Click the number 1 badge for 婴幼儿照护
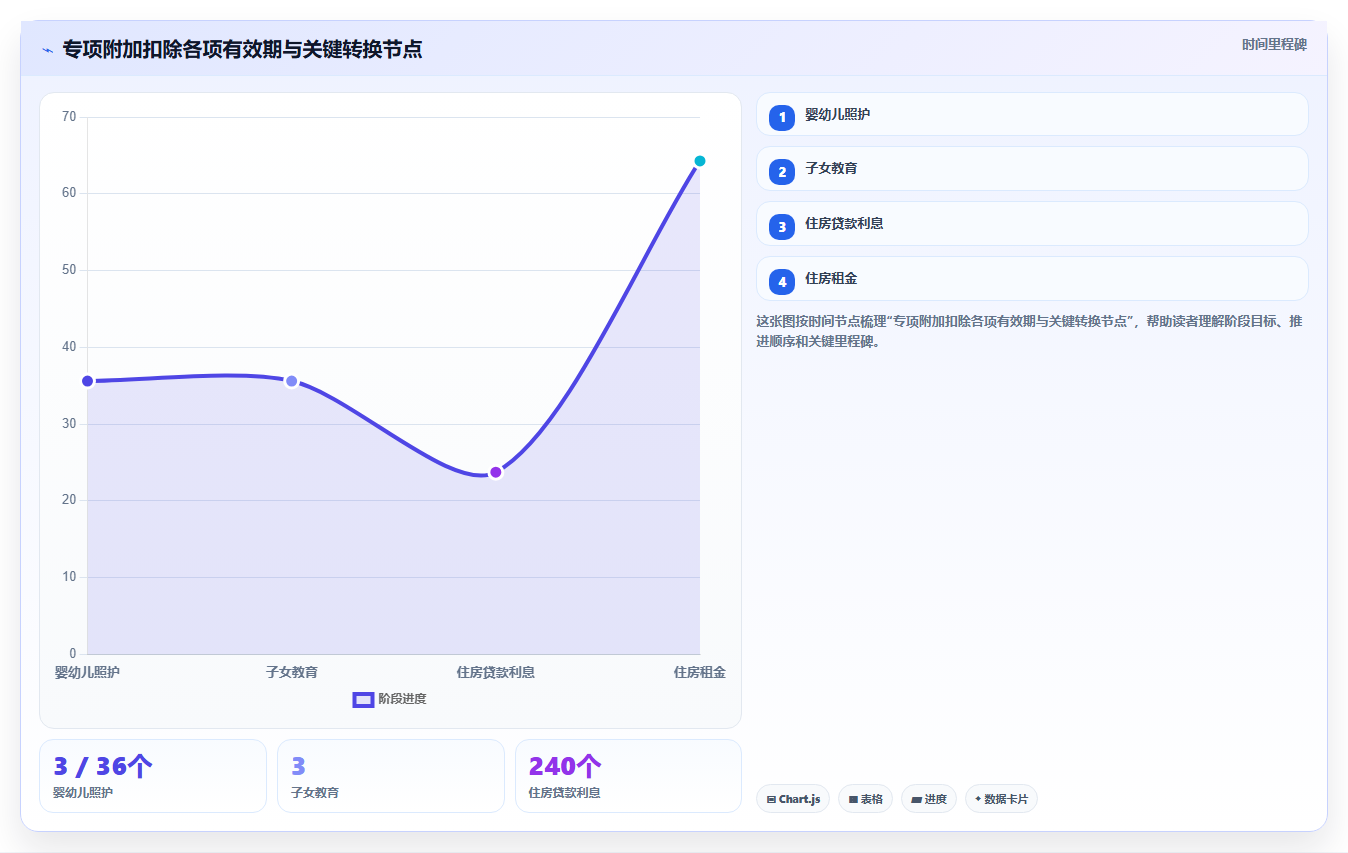1348x853 pixels. [x=782, y=117]
